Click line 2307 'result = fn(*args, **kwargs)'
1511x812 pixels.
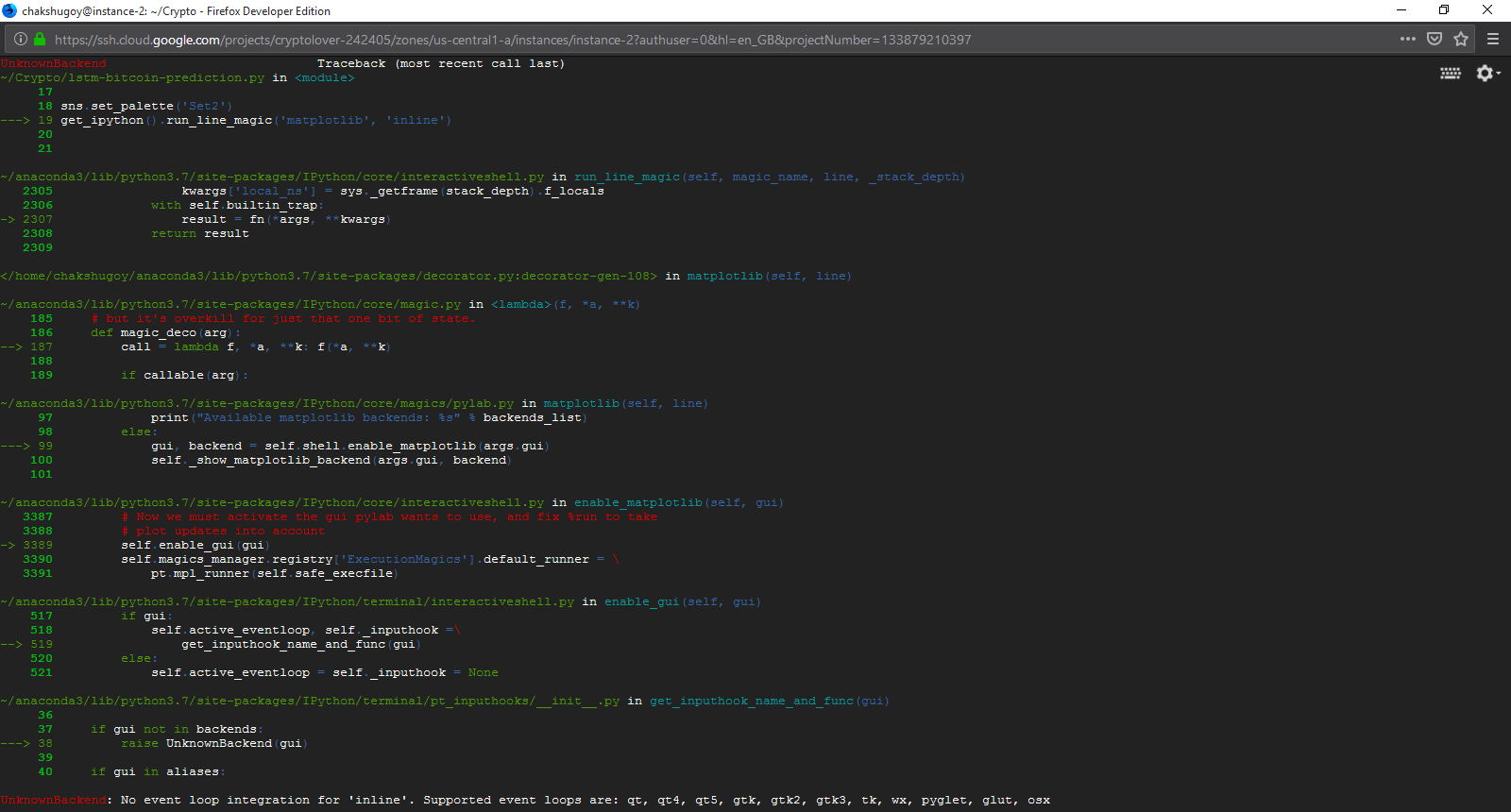286,219
